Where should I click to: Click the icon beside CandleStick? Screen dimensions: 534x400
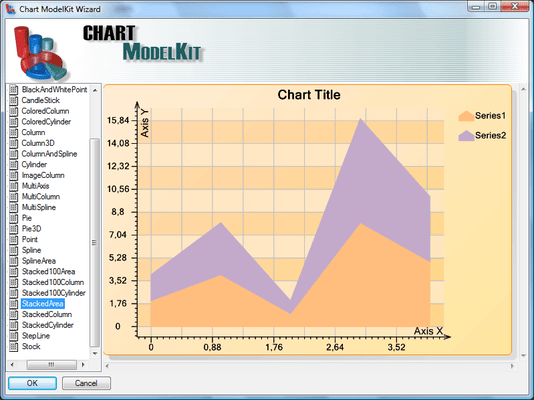[x=14, y=100]
